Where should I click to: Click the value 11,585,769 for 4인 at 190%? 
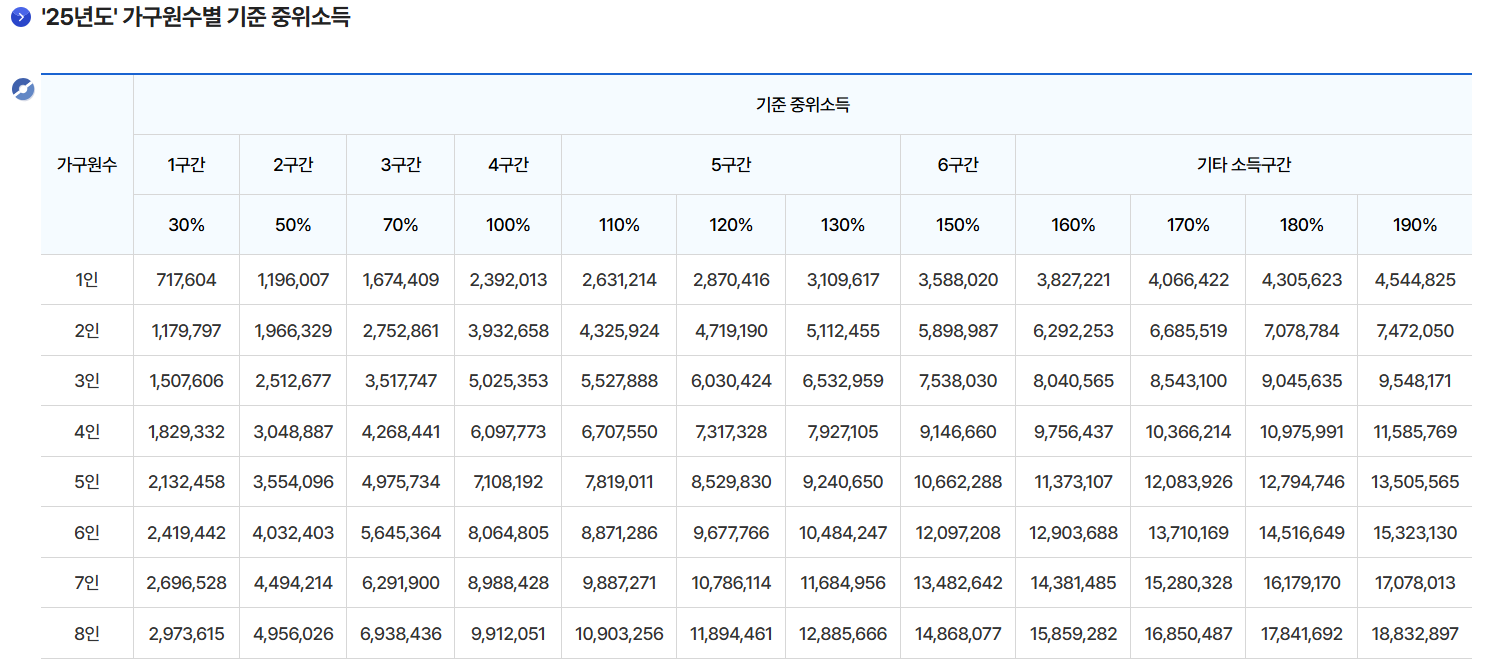[1414, 431]
